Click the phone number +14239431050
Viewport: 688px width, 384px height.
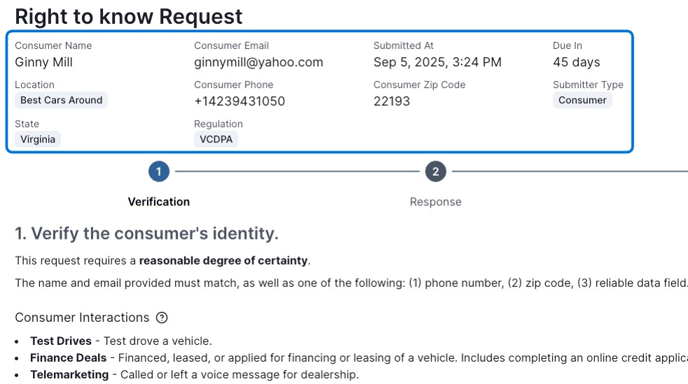[x=240, y=101]
